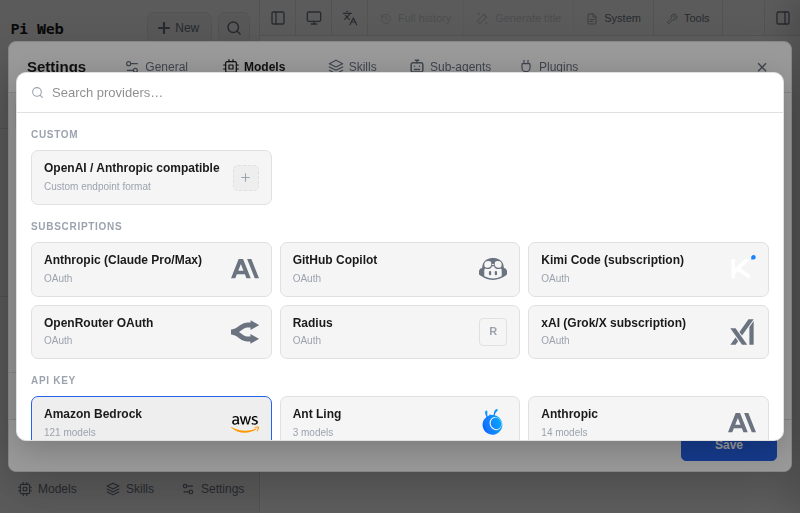Select Anthropic API key provider with 14 models

click(648, 418)
